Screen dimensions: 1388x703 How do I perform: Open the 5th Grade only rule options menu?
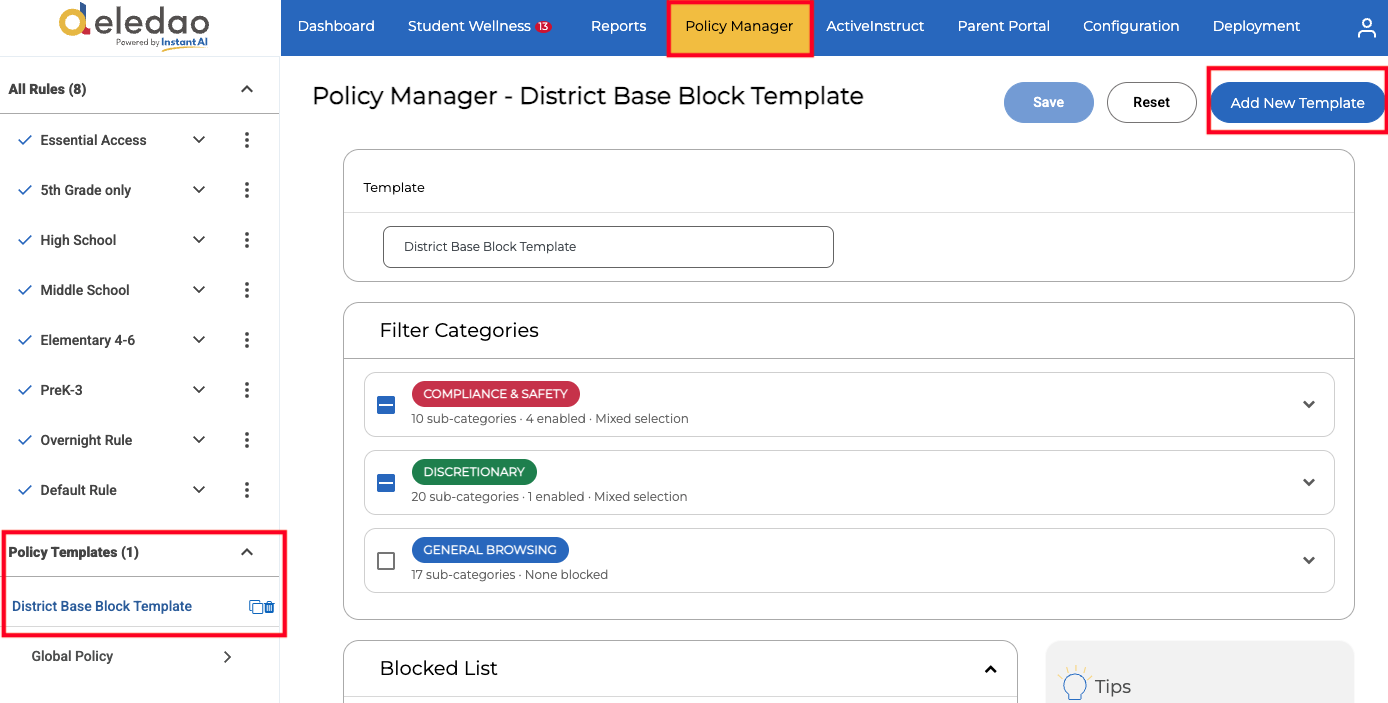point(247,190)
